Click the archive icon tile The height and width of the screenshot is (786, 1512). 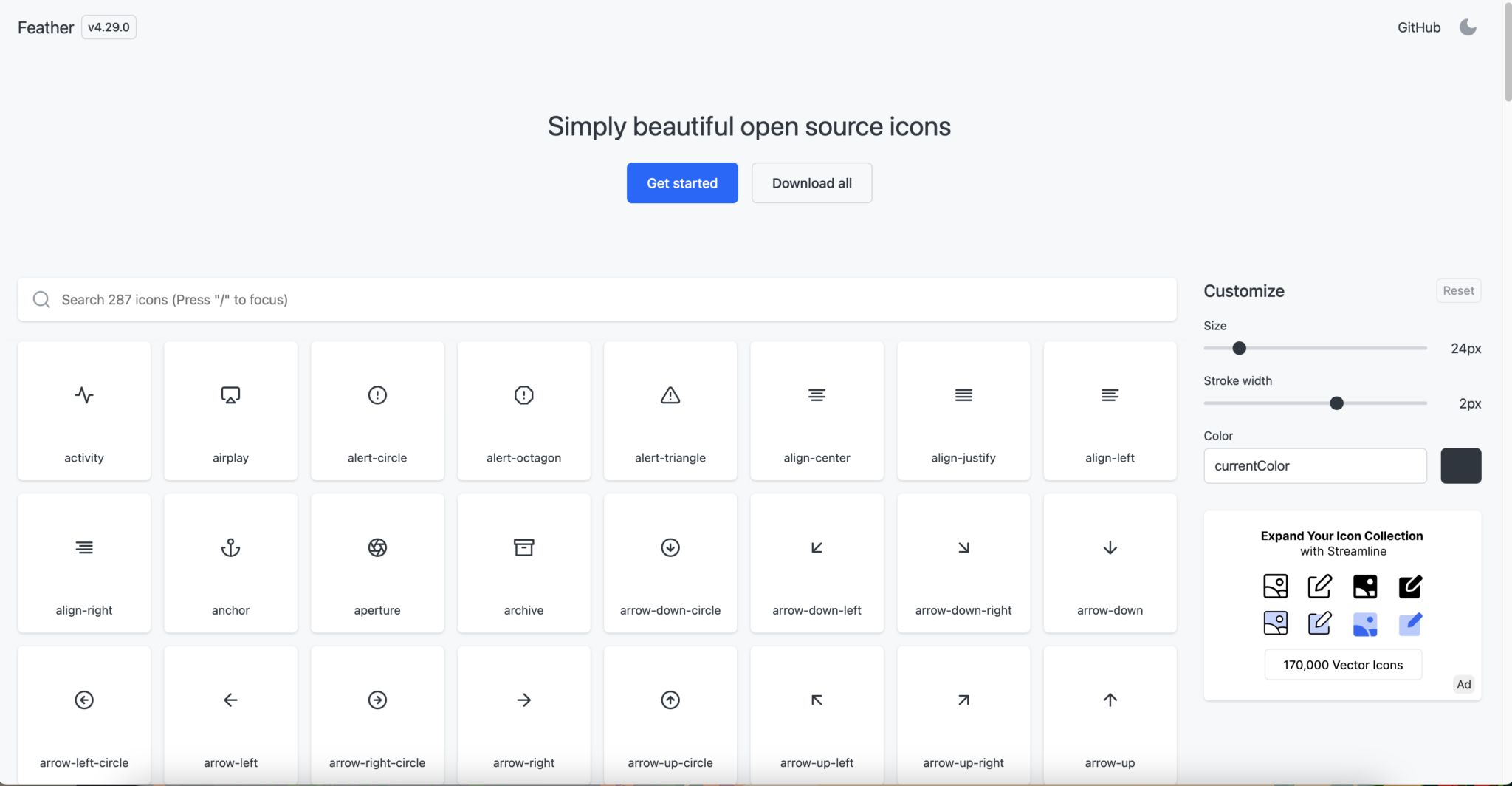[523, 563]
